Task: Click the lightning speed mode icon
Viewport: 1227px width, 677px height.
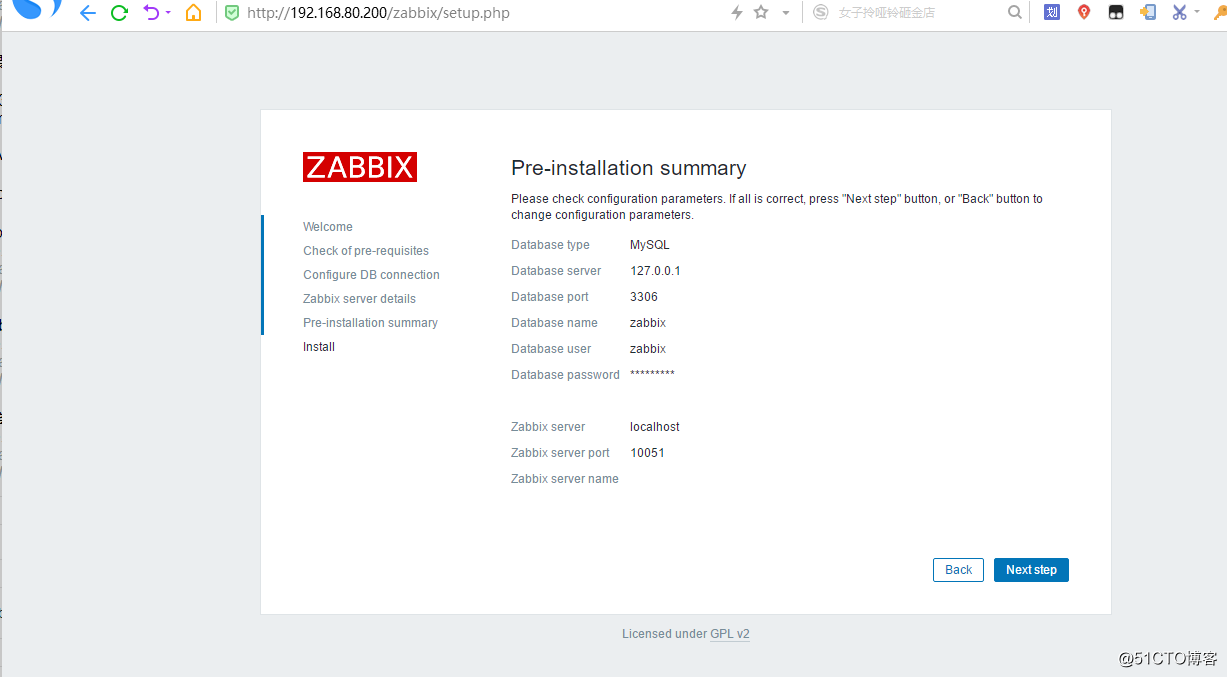Action: coord(737,13)
